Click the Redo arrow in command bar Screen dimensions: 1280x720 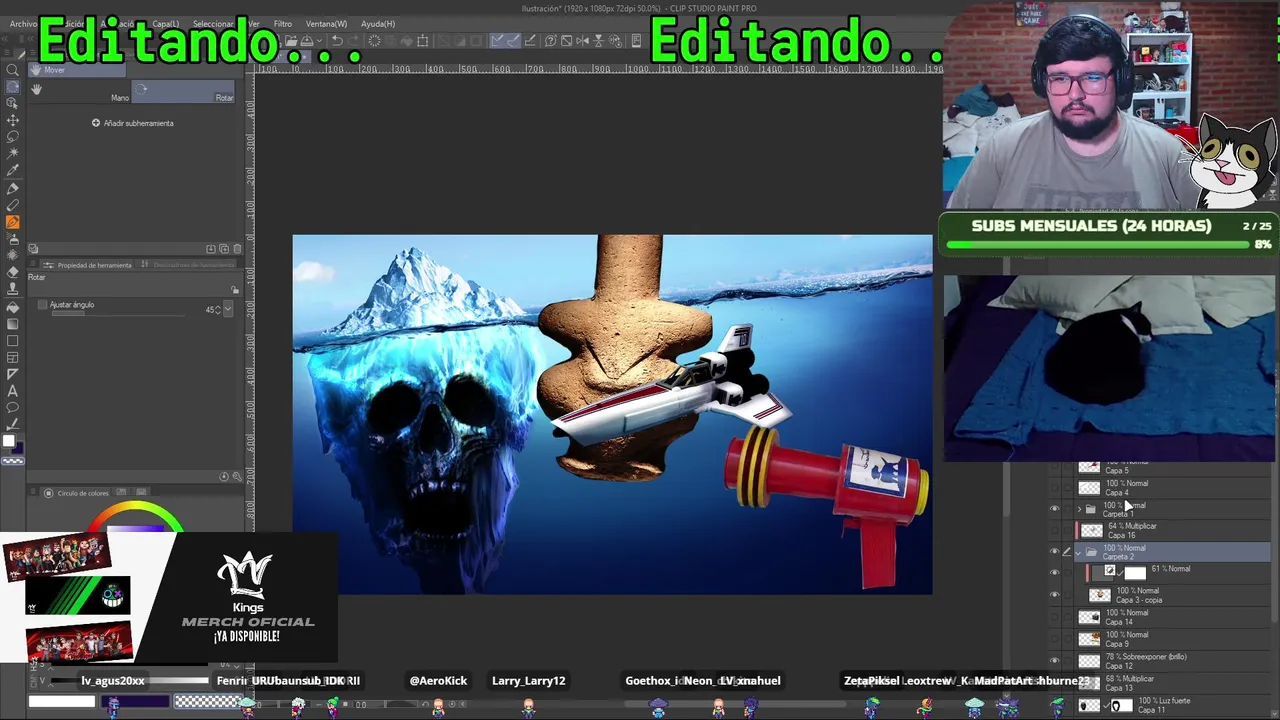tap(353, 41)
